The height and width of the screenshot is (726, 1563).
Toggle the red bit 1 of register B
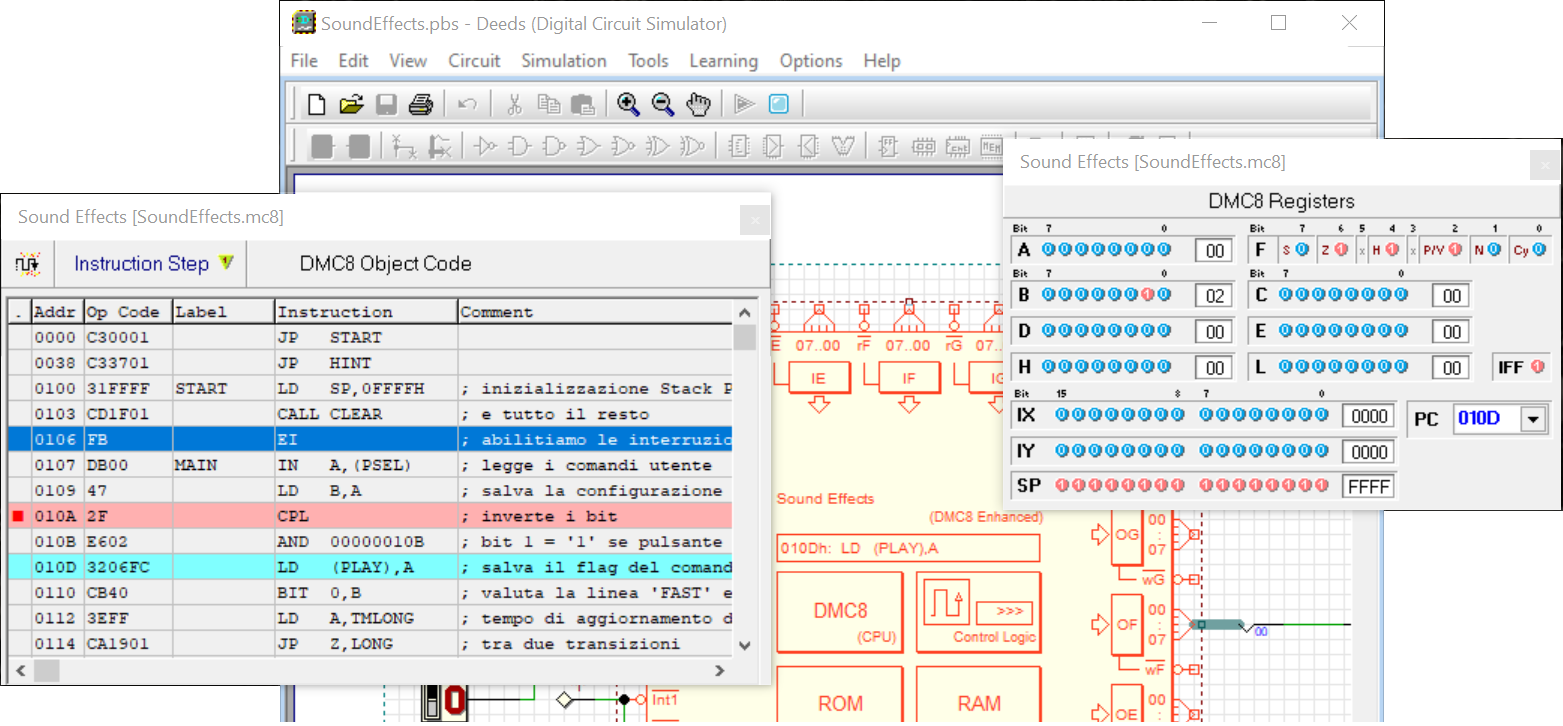1149,295
